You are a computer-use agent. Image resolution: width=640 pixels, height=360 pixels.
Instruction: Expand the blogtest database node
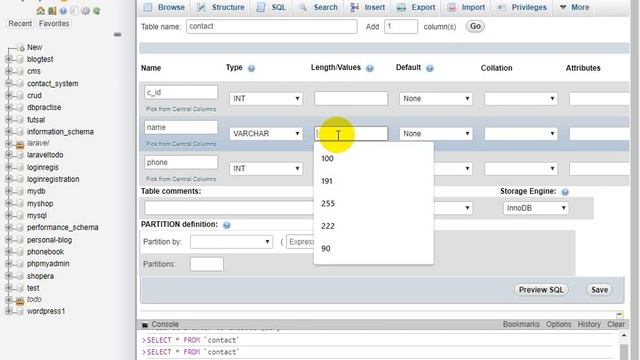[x=9, y=59]
